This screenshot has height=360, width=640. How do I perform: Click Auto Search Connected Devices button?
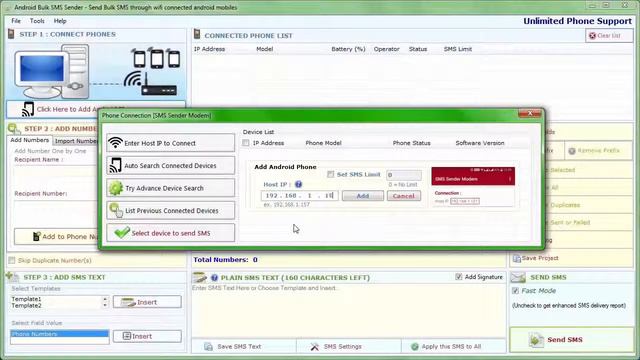click(171, 166)
